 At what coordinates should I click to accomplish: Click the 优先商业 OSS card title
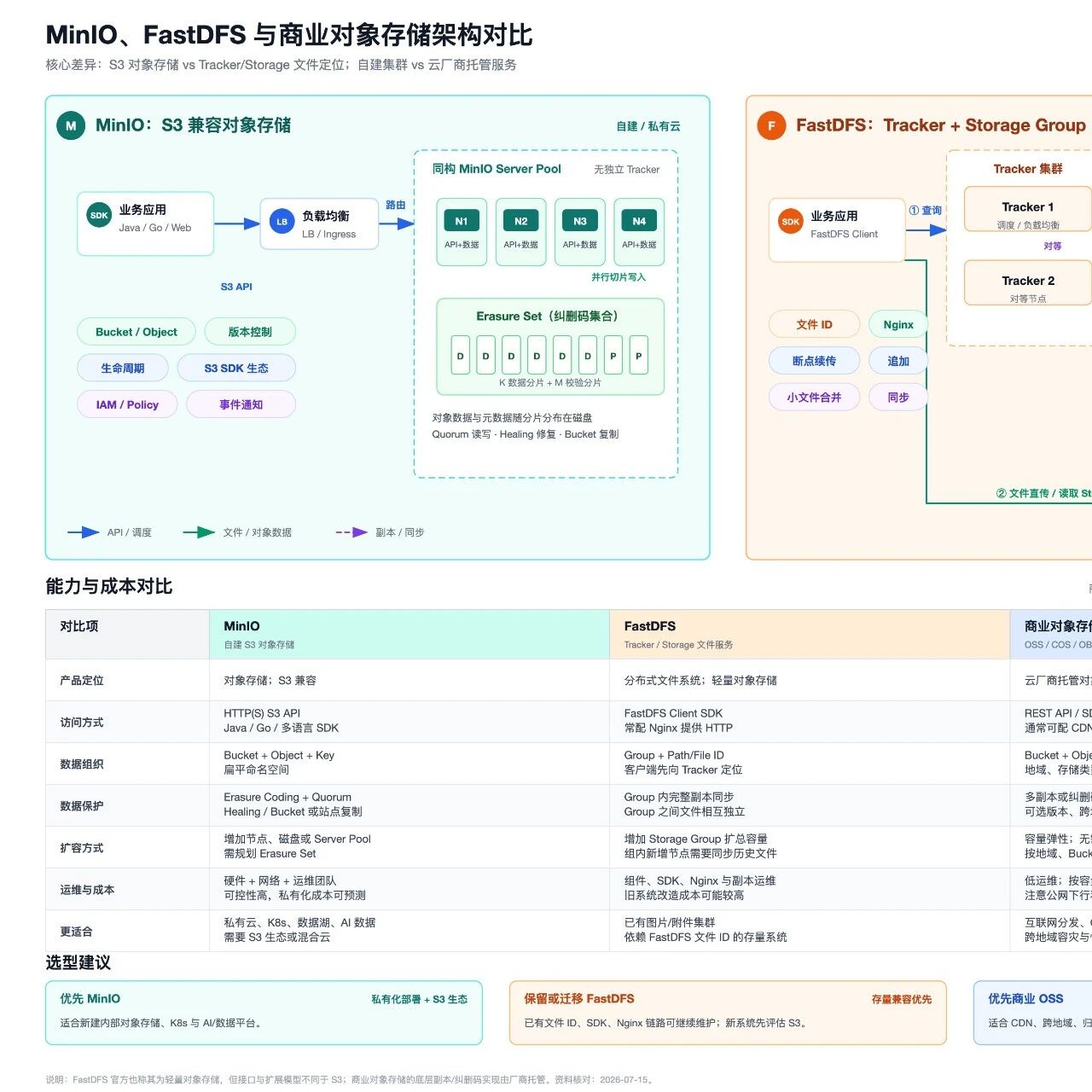point(1025,998)
